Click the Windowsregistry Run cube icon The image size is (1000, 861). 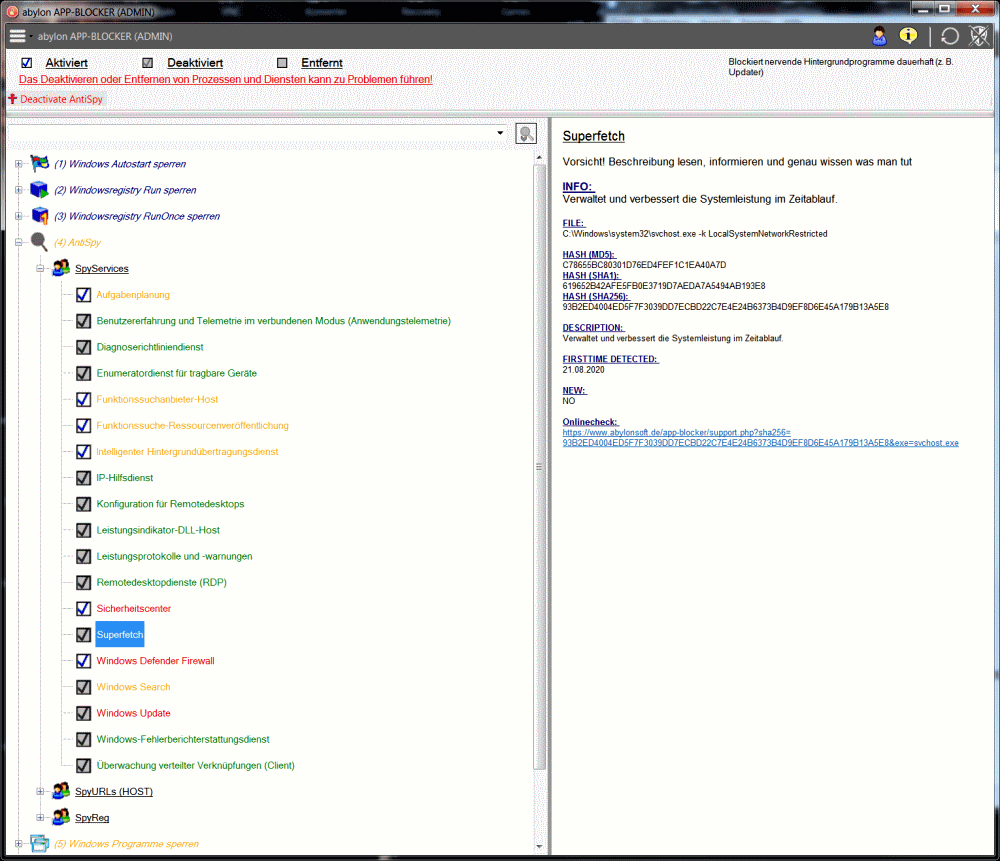[40, 189]
